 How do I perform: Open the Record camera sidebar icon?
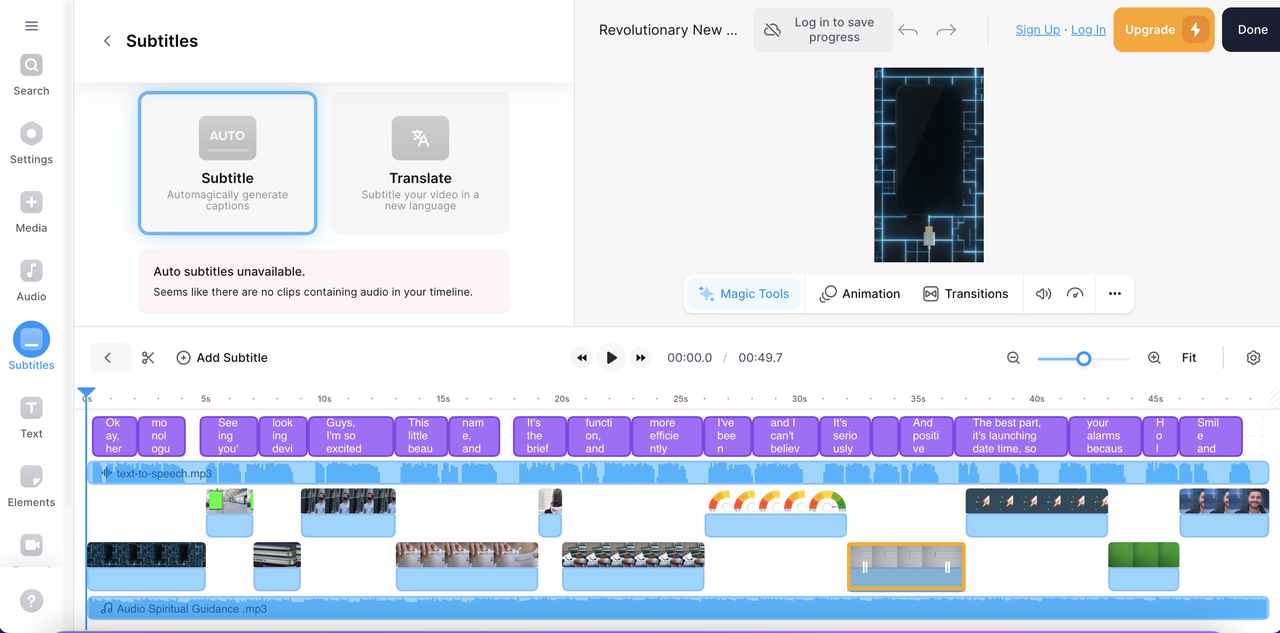tap(31, 545)
